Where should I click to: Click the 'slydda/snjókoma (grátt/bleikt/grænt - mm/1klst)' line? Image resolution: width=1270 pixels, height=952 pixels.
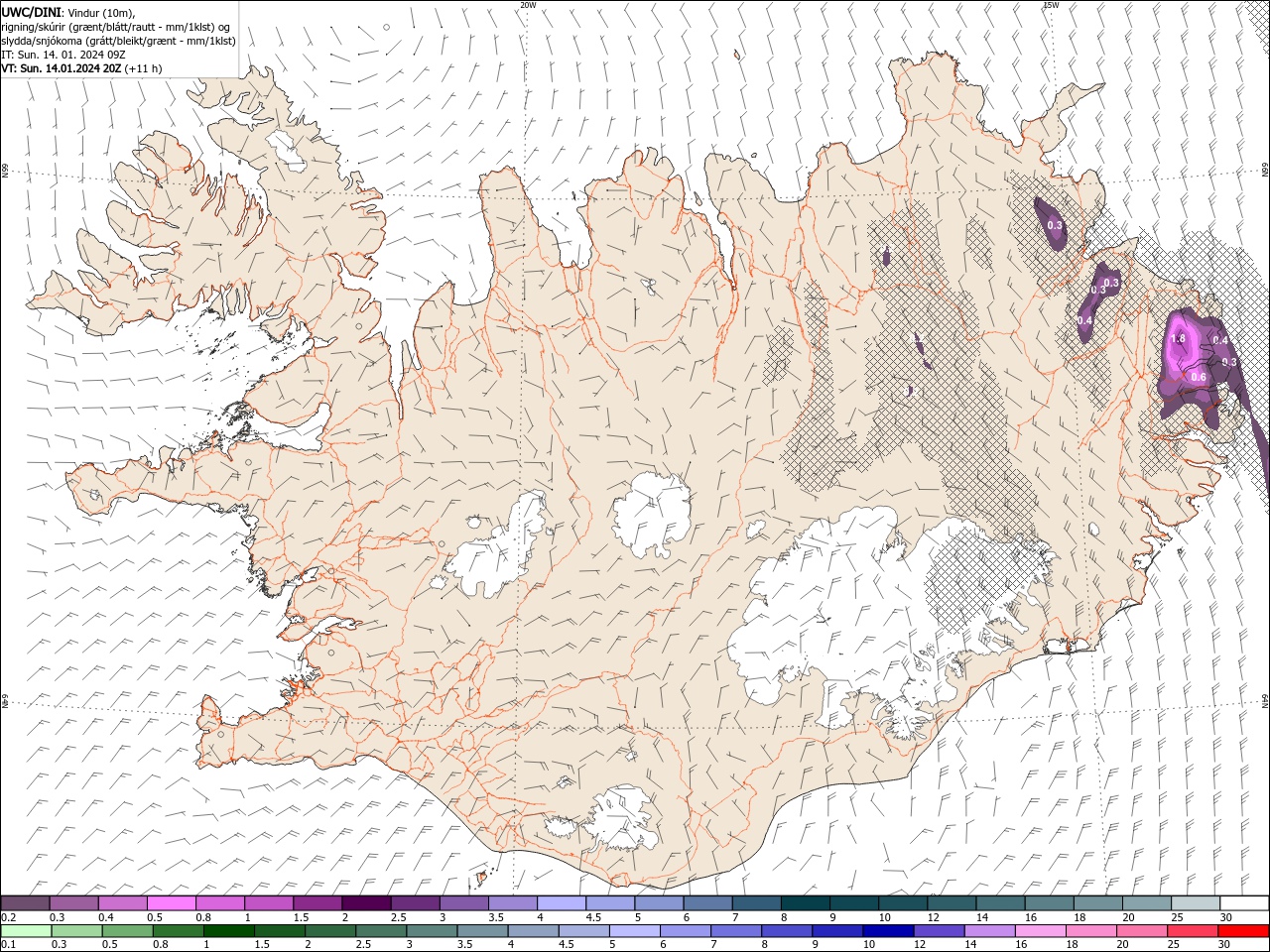(x=118, y=41)
